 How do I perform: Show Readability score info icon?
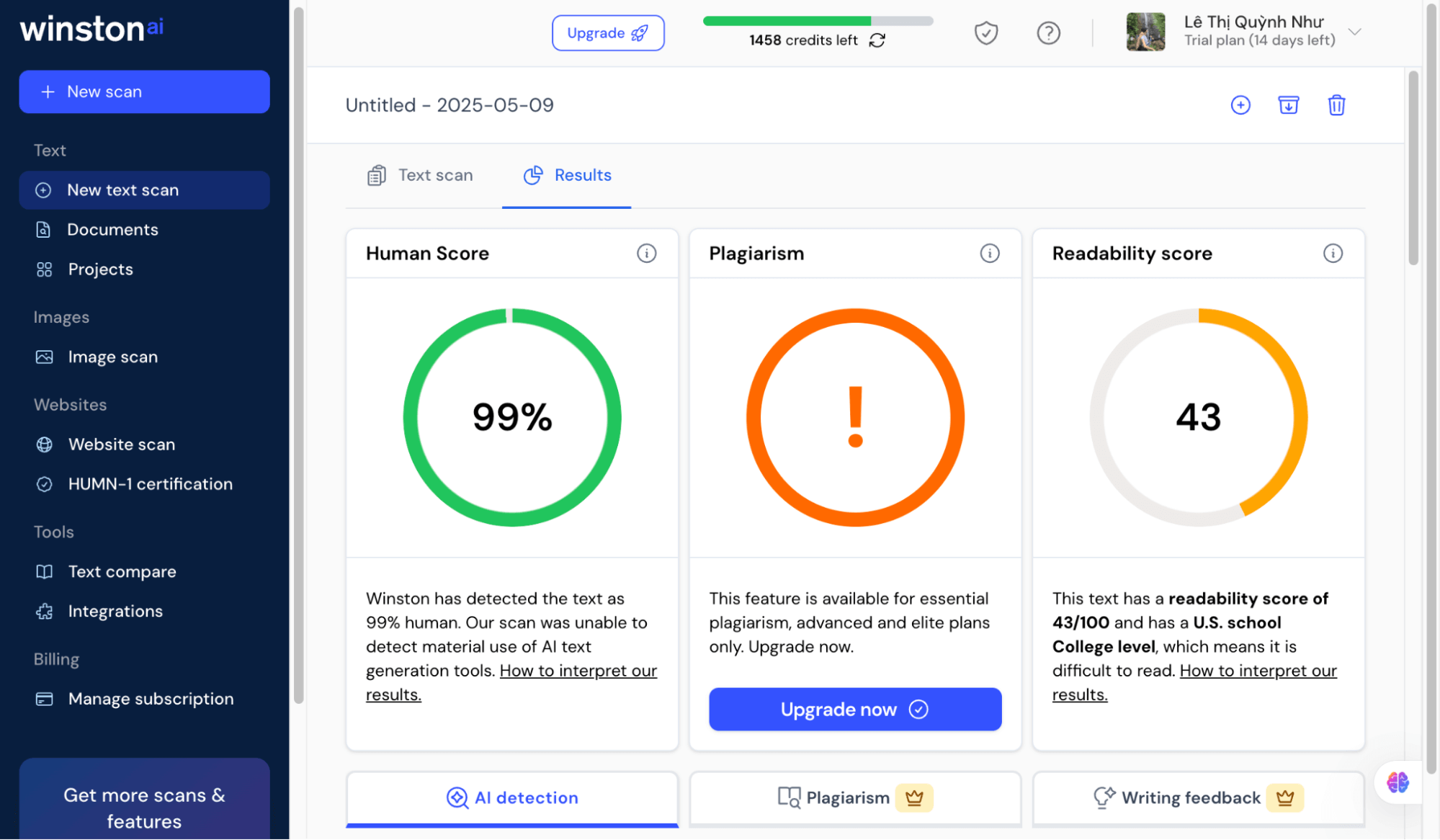pyautogui.click(x=1333, y=254)
